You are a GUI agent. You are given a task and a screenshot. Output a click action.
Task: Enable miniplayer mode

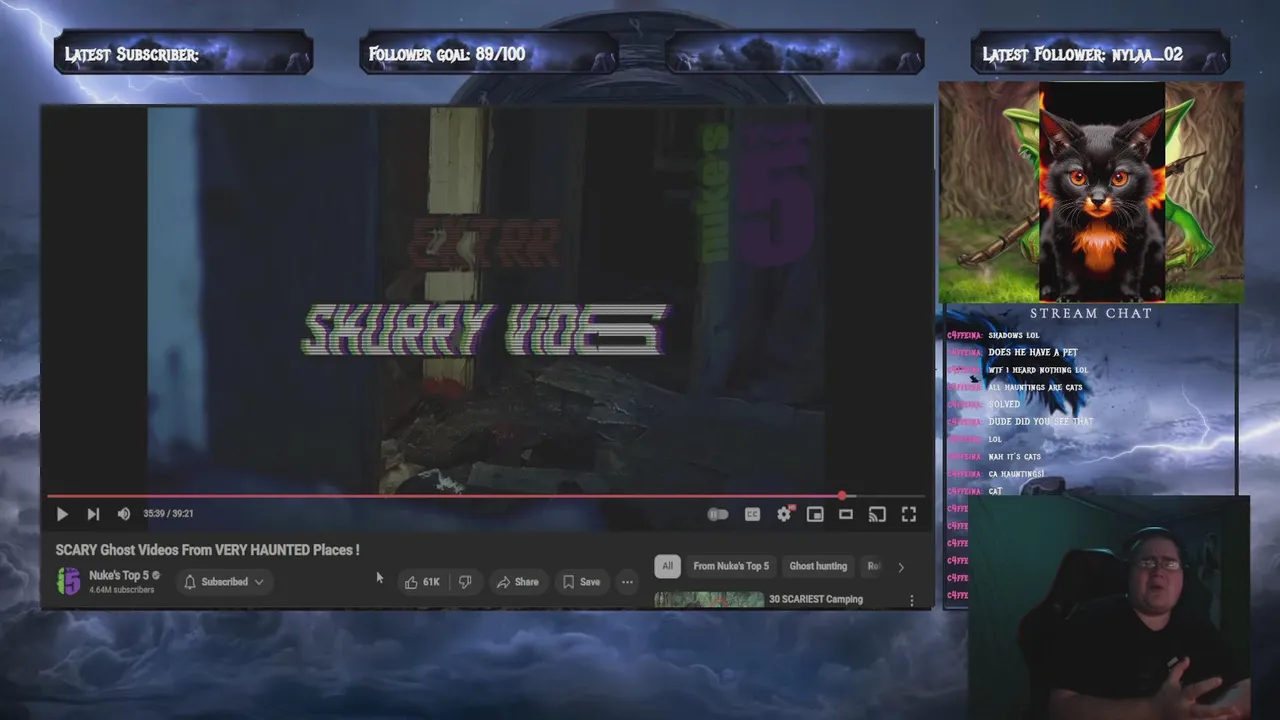815,514
